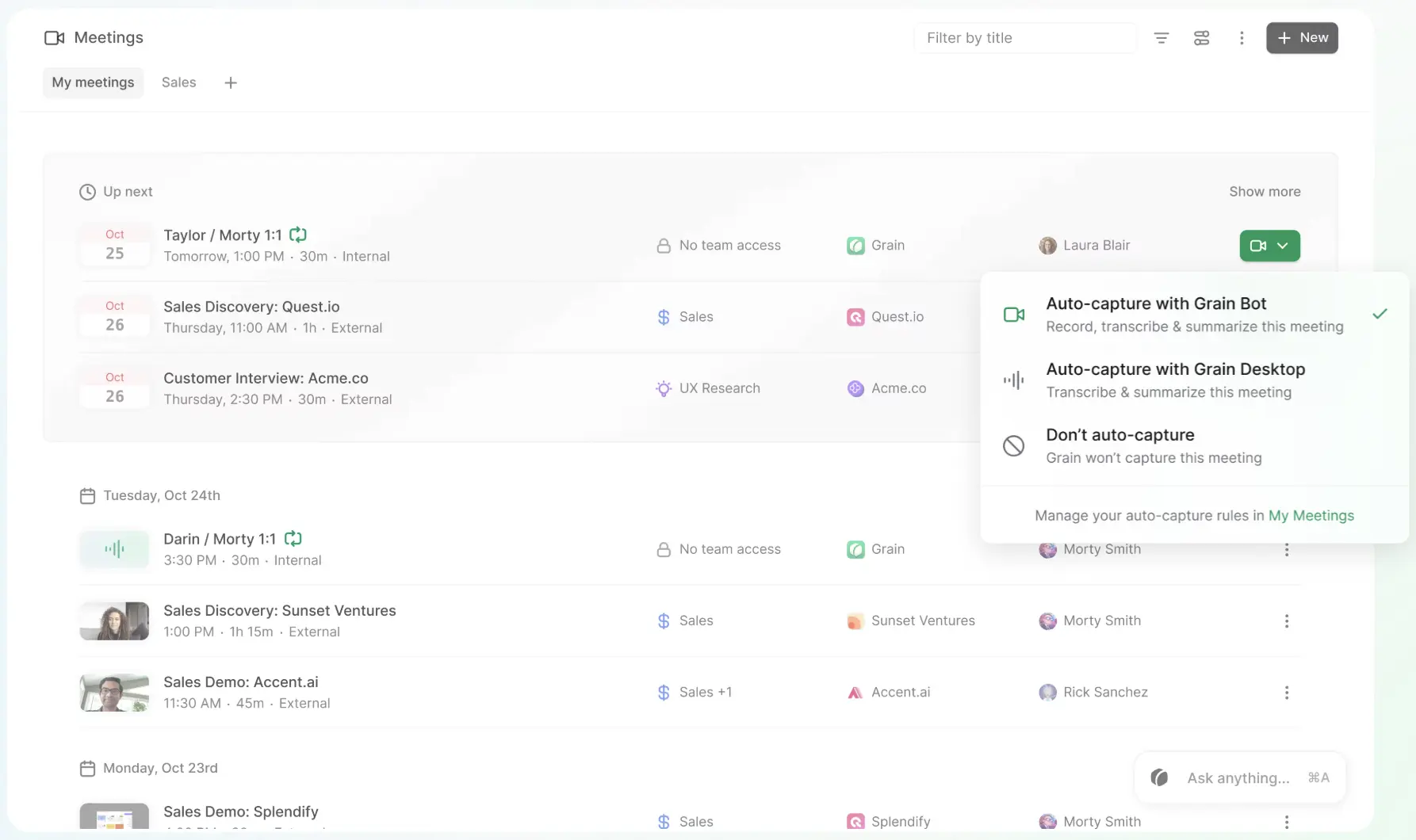Follow the My Meetings link
The height and width of the screenshot is (840, 1416).
[x=1311, y=516]
